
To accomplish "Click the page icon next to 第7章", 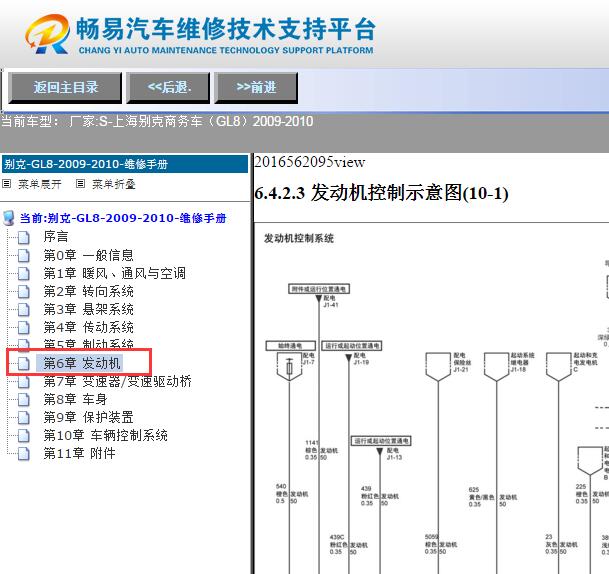I will (x=24, y=382).
